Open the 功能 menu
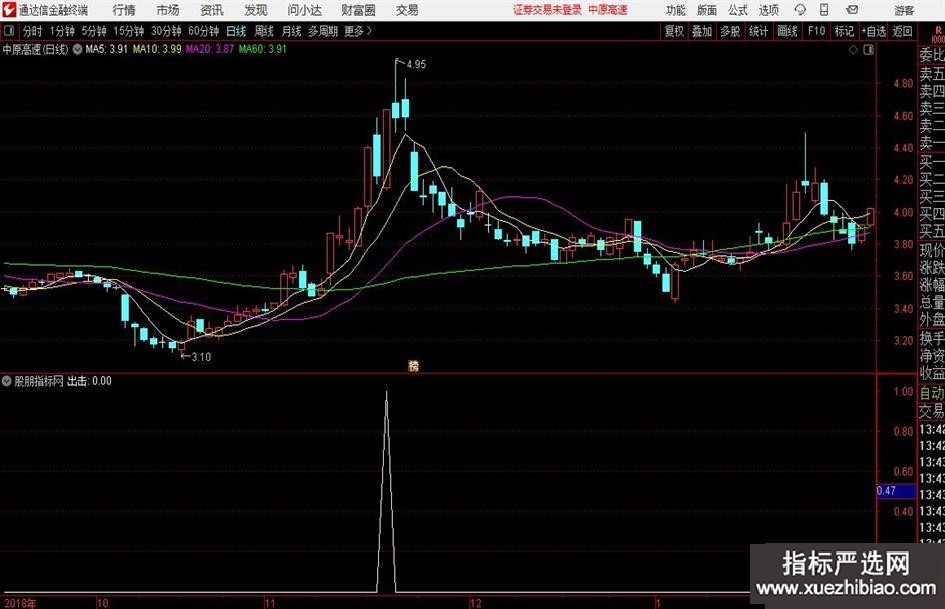The width and height of the screenshot is (945, 609). [x=676, y=10]
